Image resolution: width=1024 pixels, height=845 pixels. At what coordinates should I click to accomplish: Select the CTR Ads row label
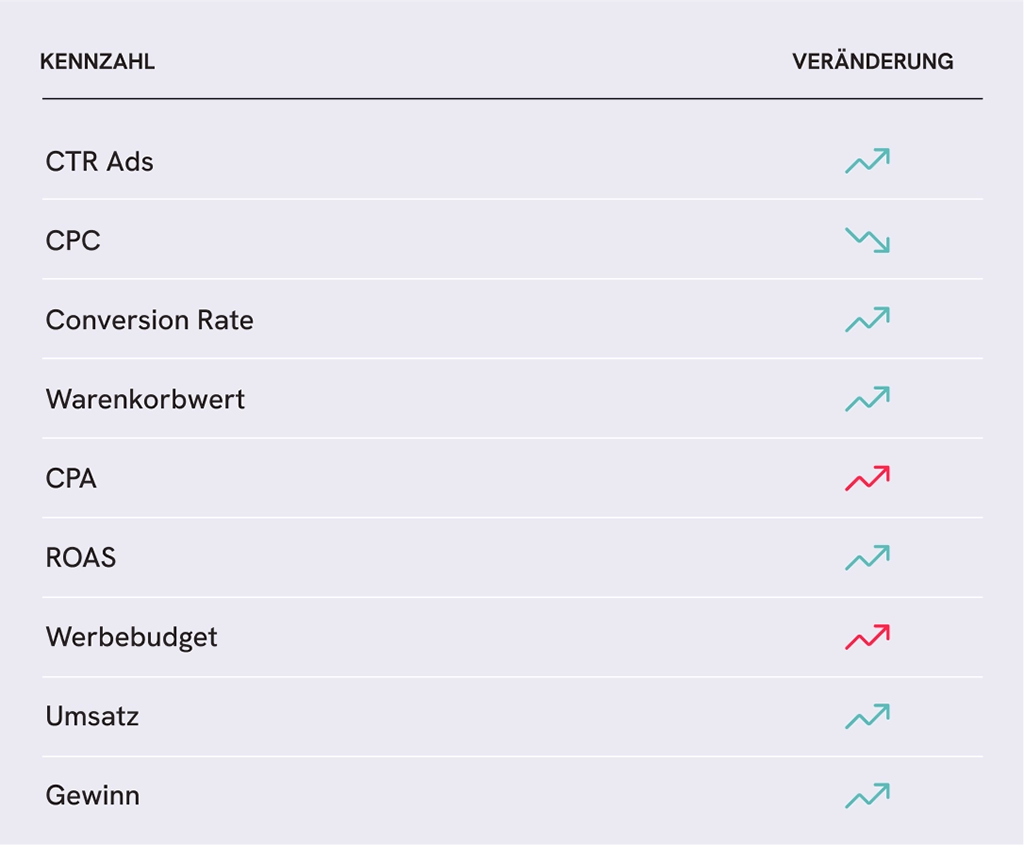click(x=99, y=161)
